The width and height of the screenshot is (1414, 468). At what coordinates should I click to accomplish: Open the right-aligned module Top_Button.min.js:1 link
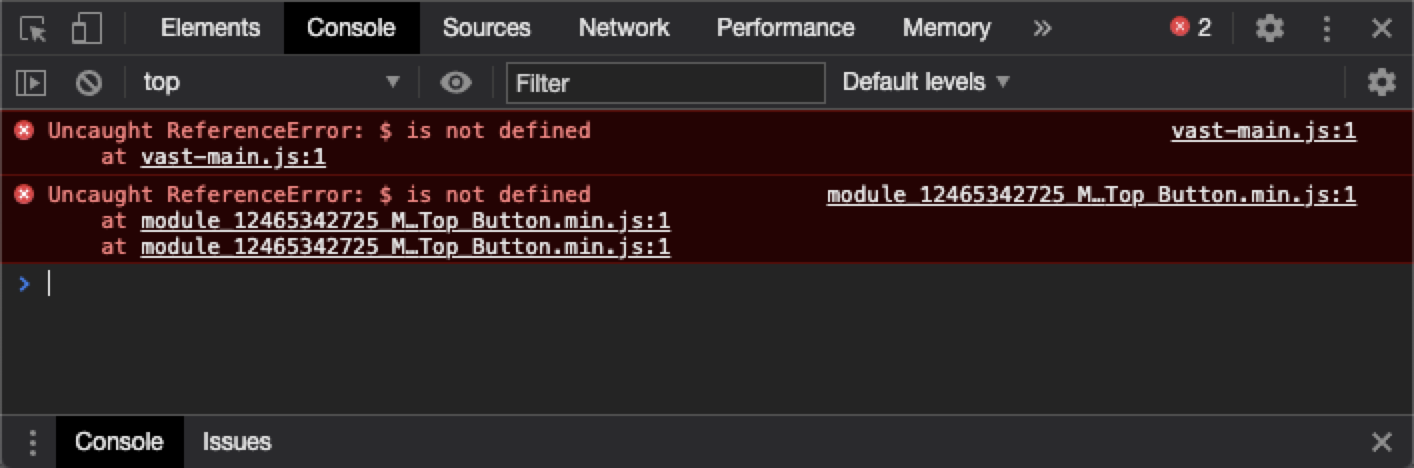tap(1091, 195)
